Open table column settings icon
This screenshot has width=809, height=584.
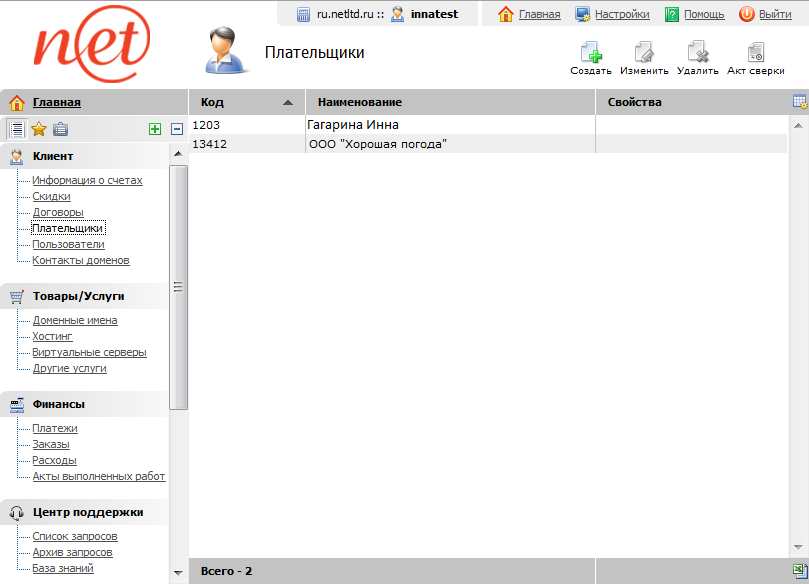coord(799,102)
